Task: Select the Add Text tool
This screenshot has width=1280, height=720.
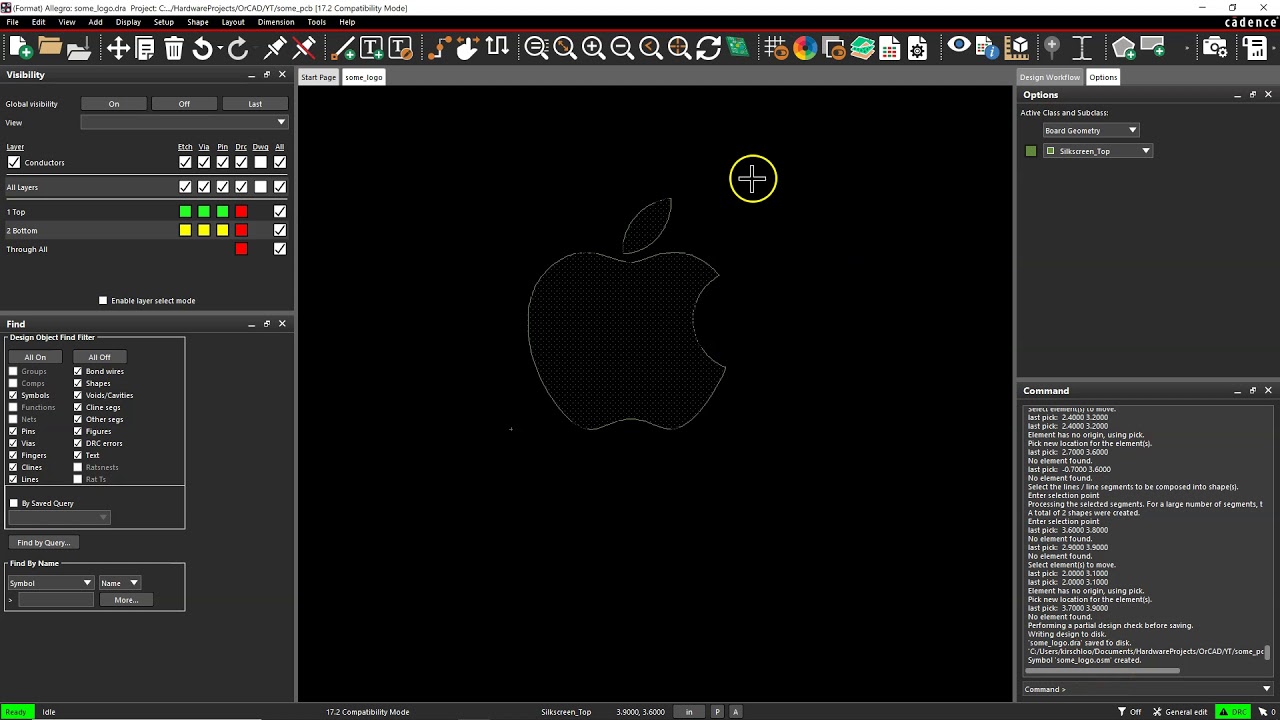Action: tap(371, 47)
